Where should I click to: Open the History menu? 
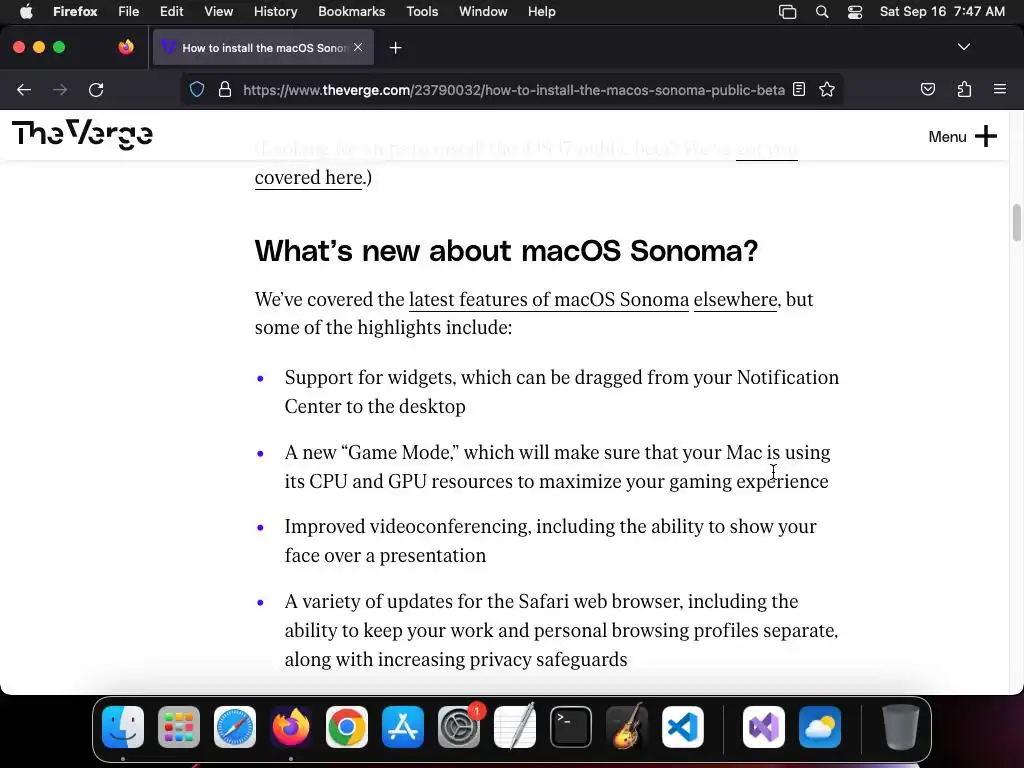point(275,12)
